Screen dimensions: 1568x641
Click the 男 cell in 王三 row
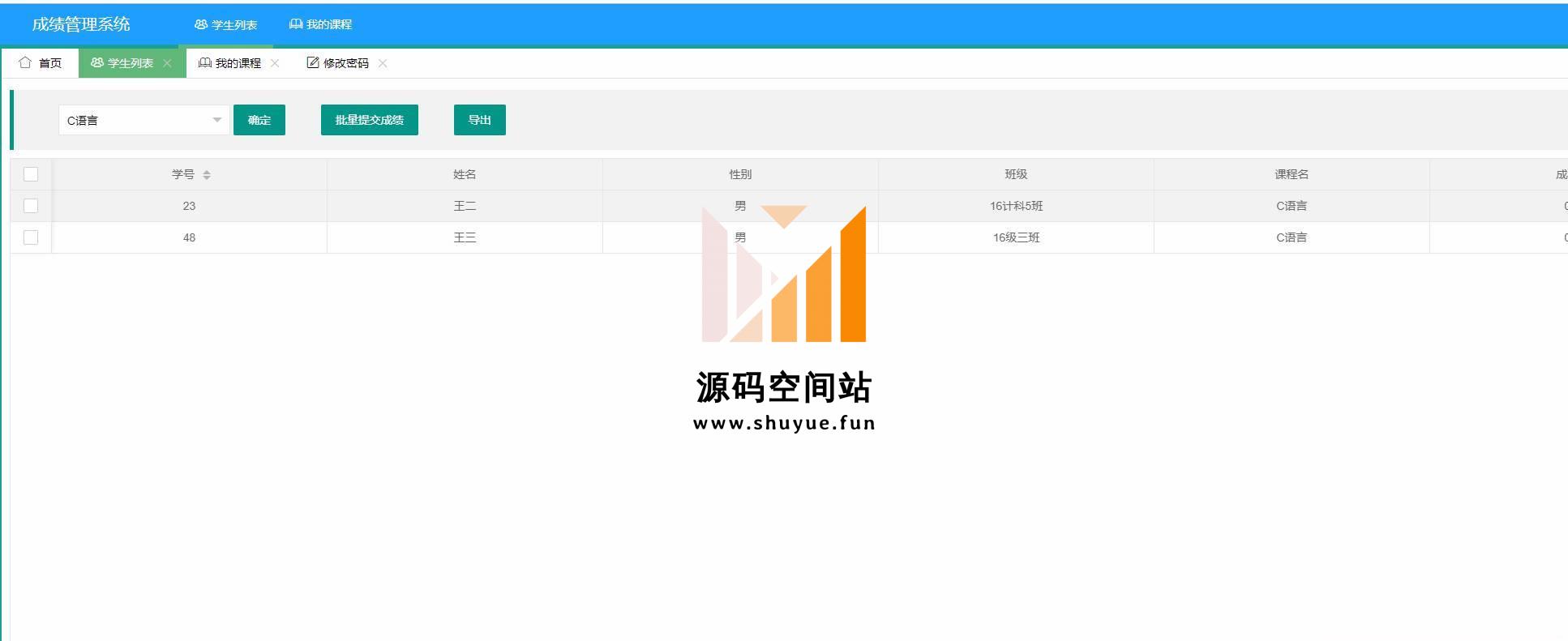pos(740,237)
